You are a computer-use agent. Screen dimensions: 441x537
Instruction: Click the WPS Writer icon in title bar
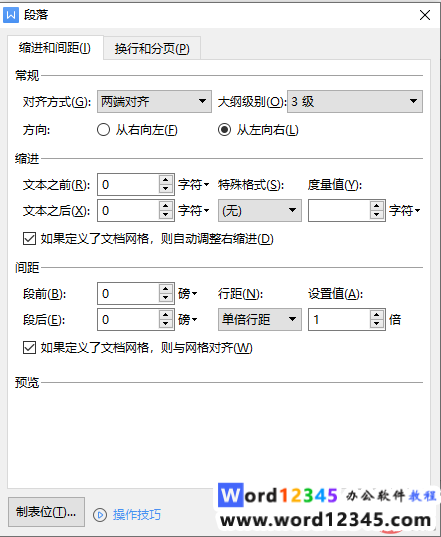[x=11, y=15]
